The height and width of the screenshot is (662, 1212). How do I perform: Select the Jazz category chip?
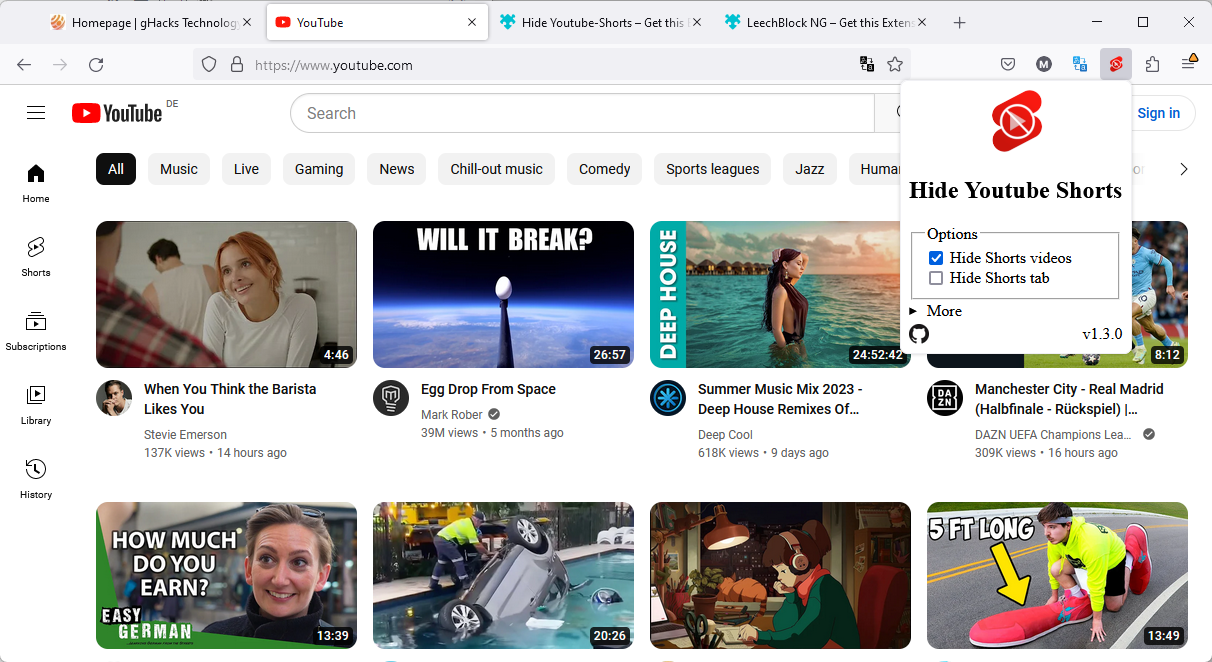coord(809,169)
